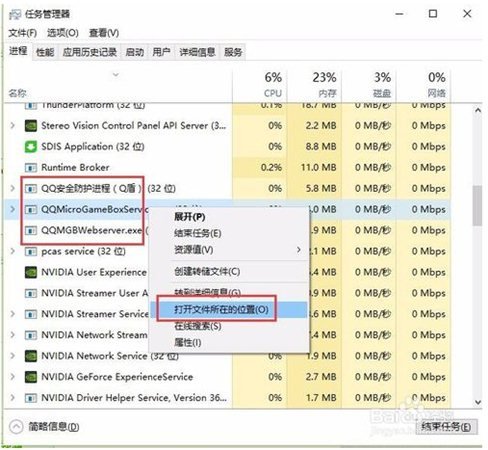This screenshot has width=488, height=450.
Task: Click the Stereo Vision Control Panel process icon
Action: coord(31,126)
